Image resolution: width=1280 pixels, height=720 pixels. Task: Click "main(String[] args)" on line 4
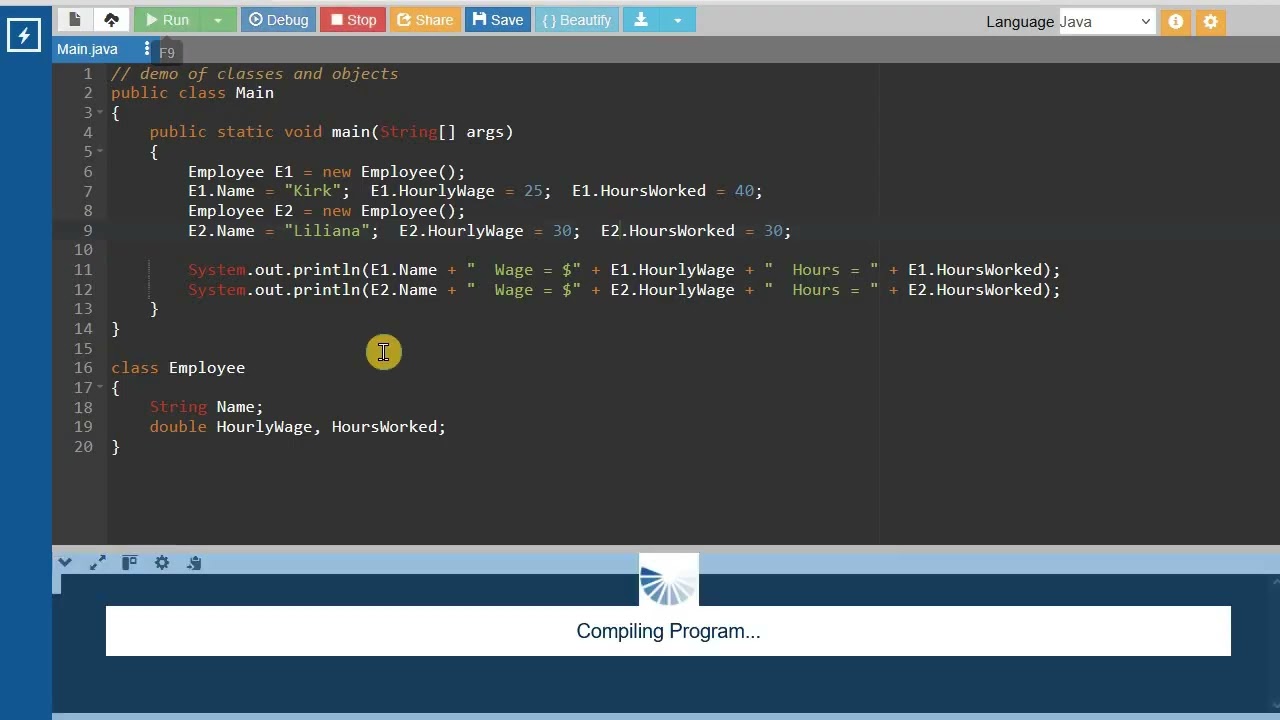click(x=423, y=132)
